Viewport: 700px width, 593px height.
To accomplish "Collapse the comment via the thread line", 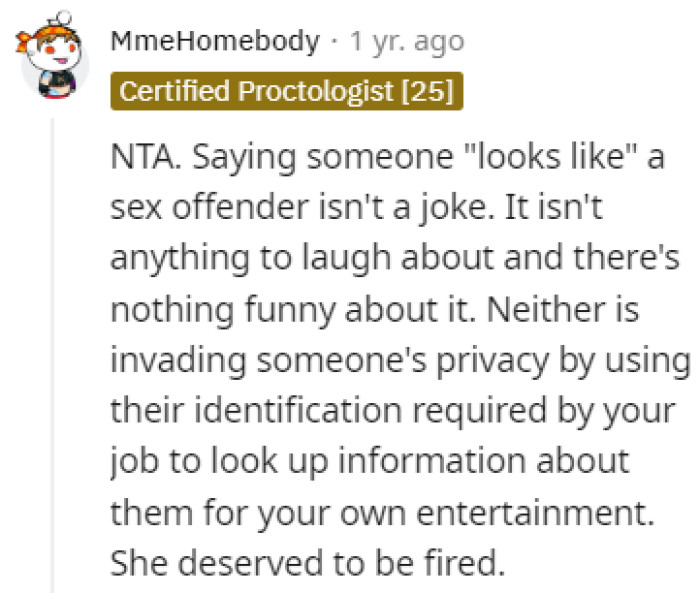I will pos(54,350).
